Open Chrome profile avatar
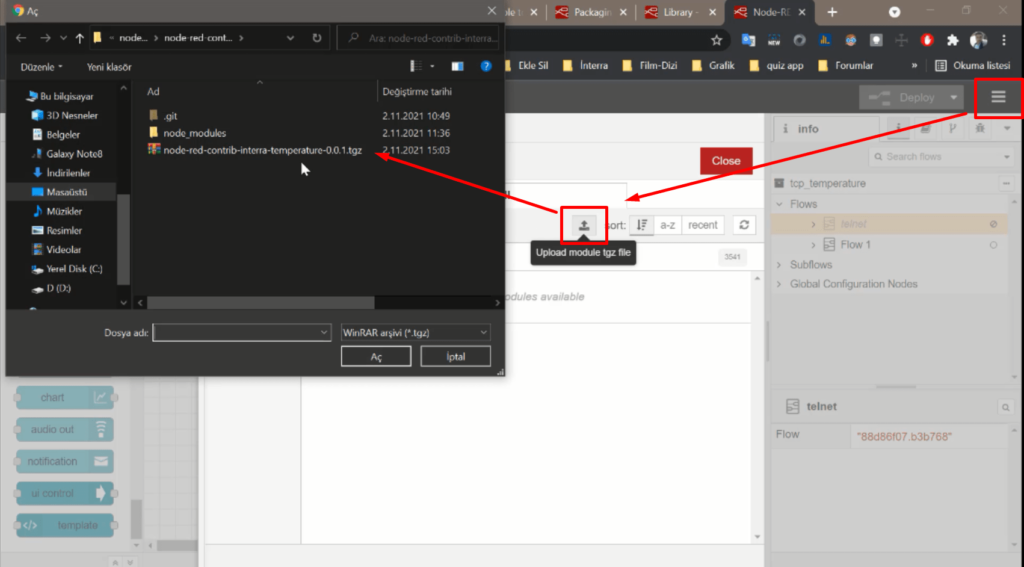Image resolution: width=1024 pixels, height=567 pixels. pyautogui.click(x=978, y=40)
